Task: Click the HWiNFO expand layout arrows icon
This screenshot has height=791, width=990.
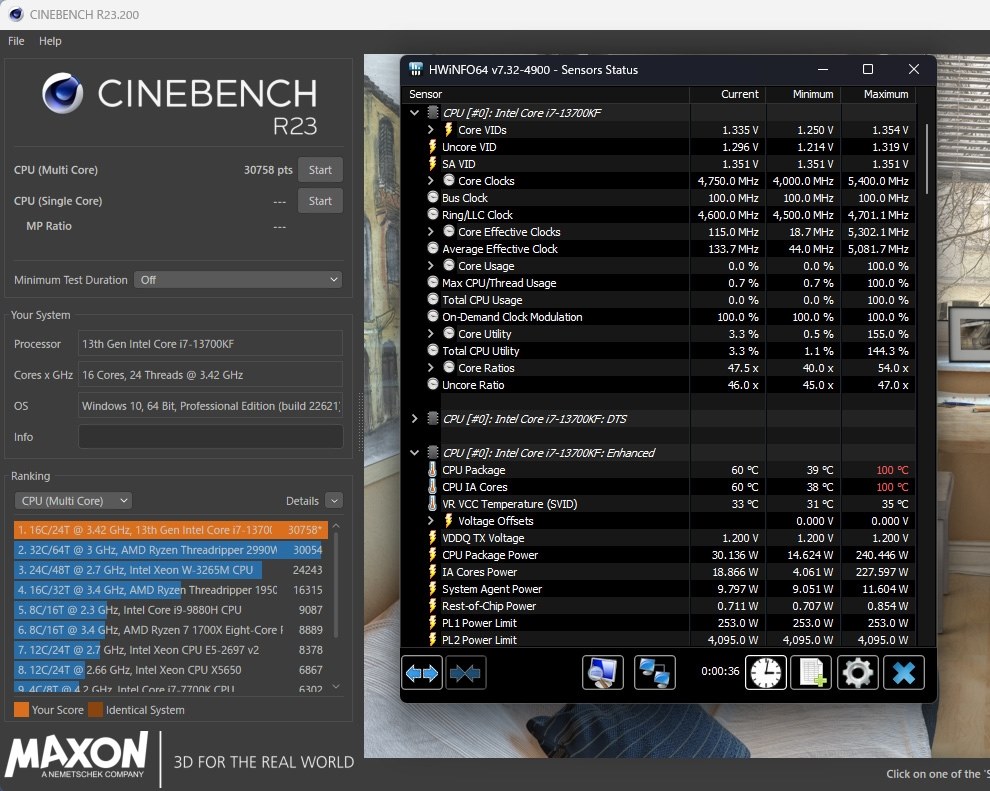Action: 422,673
